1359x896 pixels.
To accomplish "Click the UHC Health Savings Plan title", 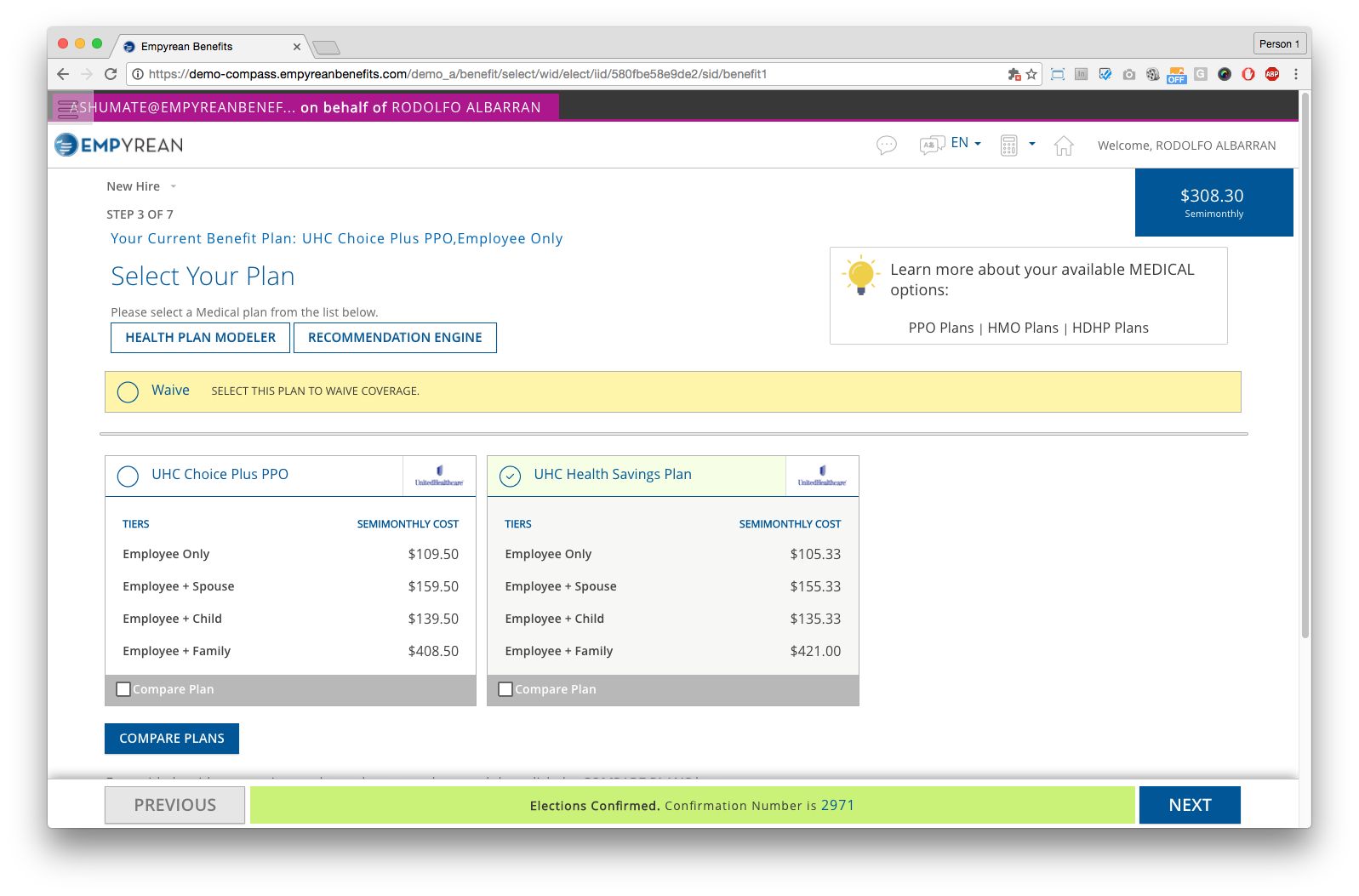I will coord(613,474).
